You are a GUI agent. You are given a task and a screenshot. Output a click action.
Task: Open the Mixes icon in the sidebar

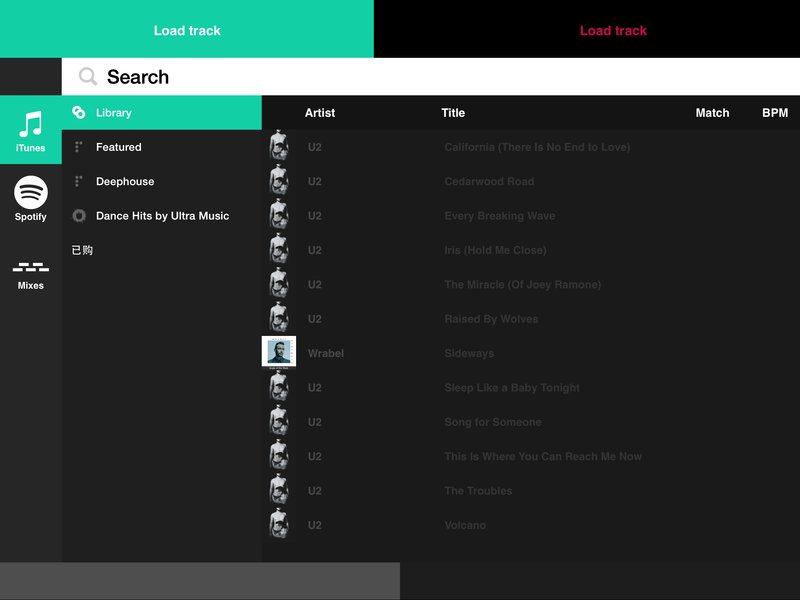pyautogui.click(x=31, y=267)
